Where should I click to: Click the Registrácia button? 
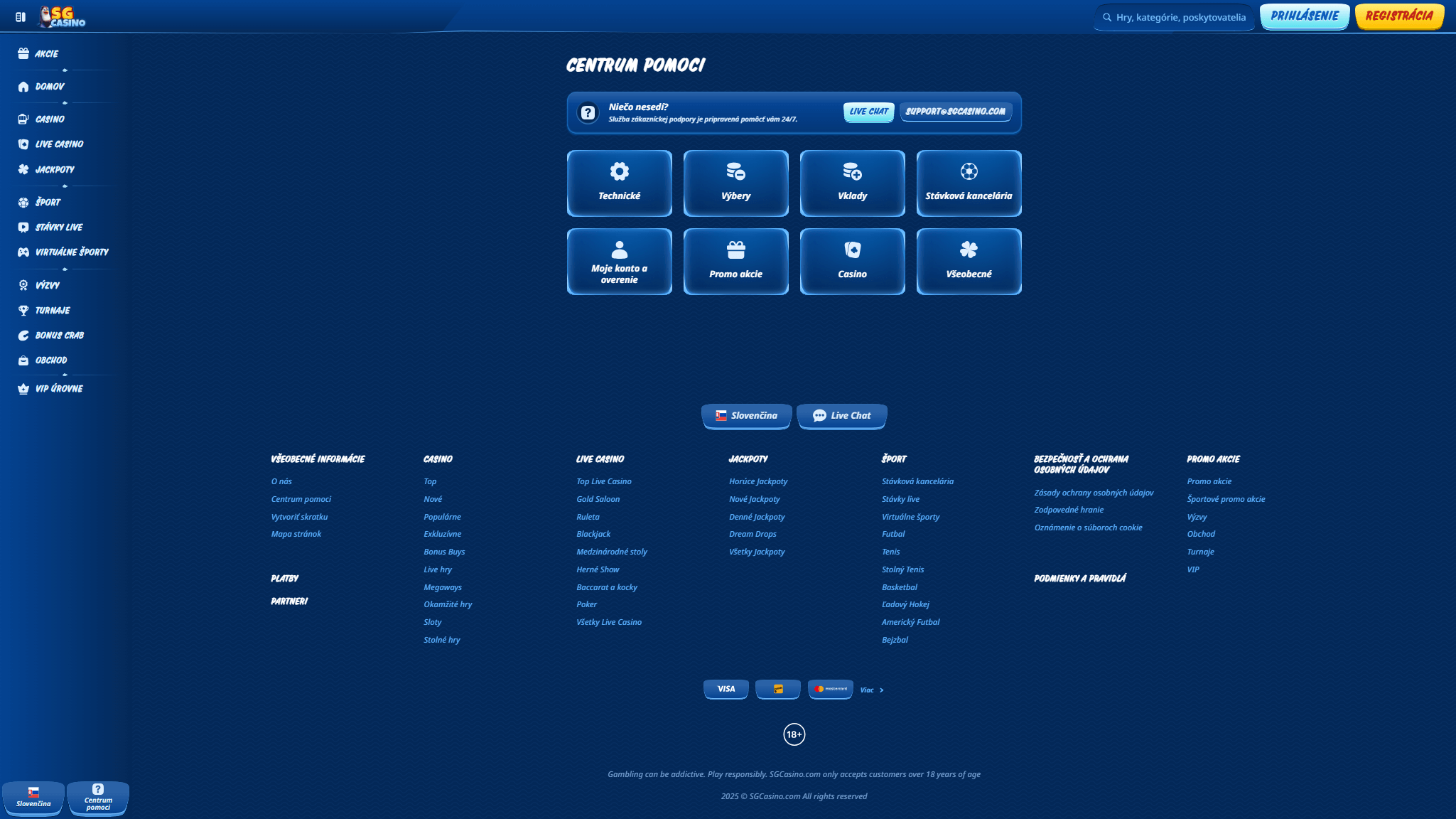[1398, 16]
